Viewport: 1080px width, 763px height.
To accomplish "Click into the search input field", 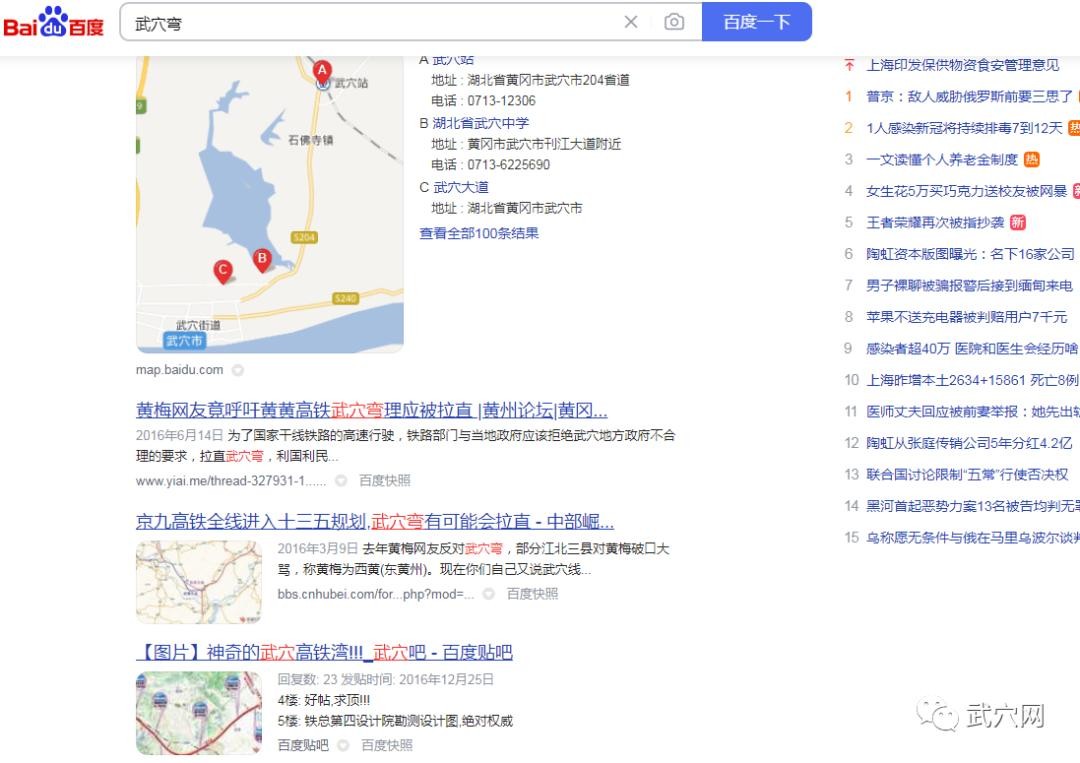I will pos(372,23).
